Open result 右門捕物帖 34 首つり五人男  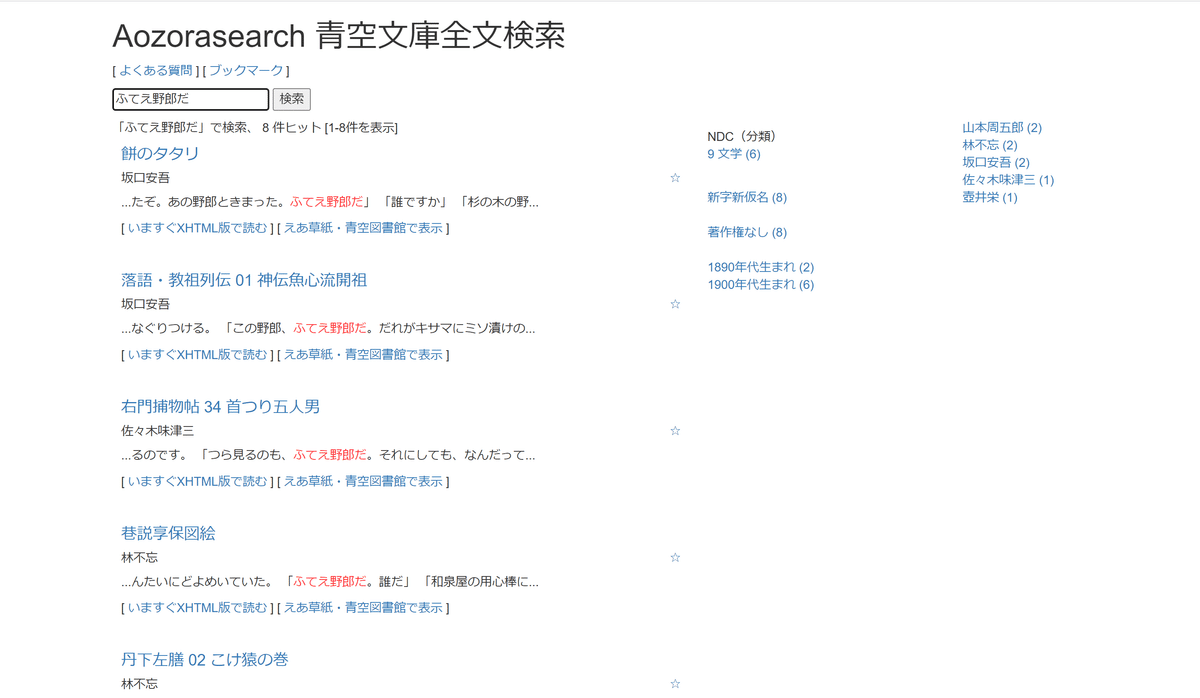coord(221,407)
